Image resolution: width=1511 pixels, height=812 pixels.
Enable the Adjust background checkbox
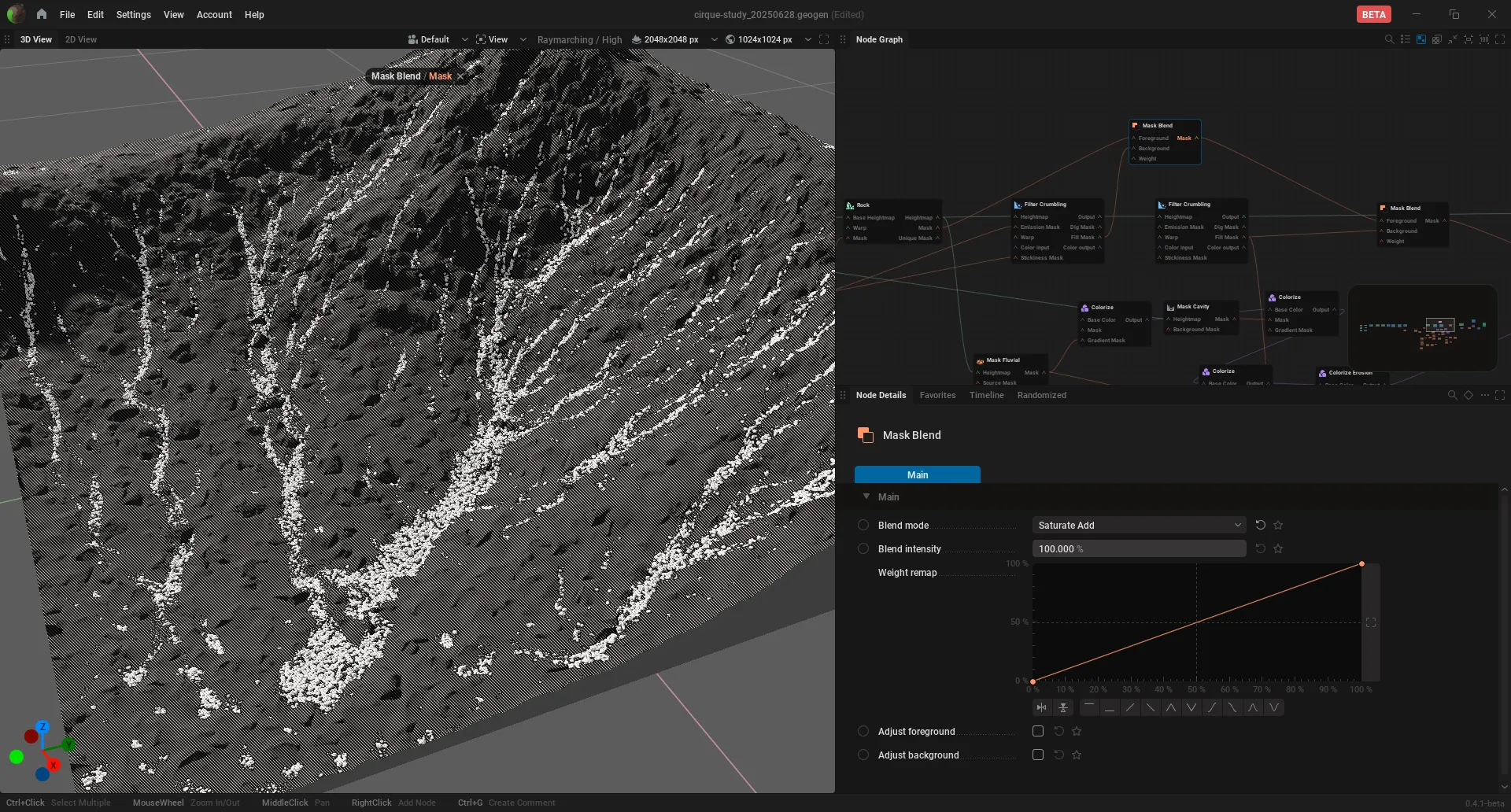click(x=1038, y=755)
